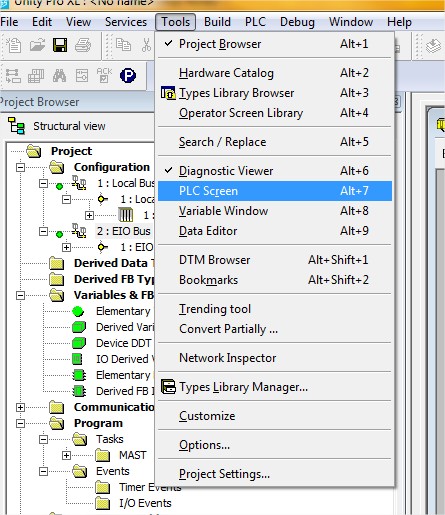Expand the rack node under Local drop

point(89,215)
